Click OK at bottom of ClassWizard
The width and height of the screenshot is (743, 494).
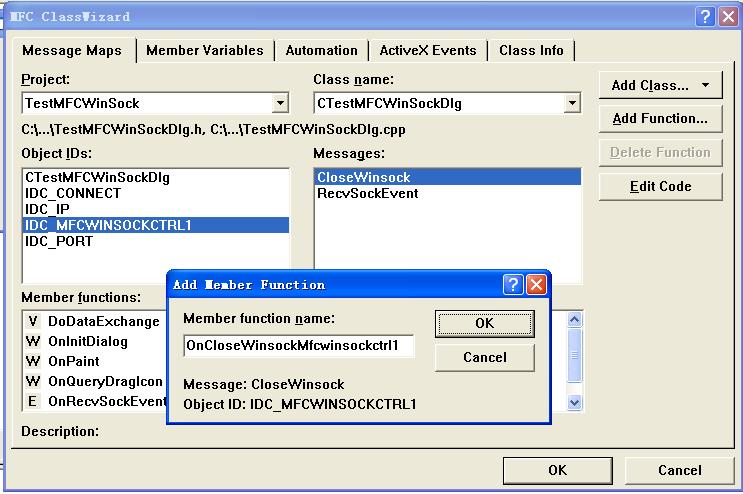[557, 470]
